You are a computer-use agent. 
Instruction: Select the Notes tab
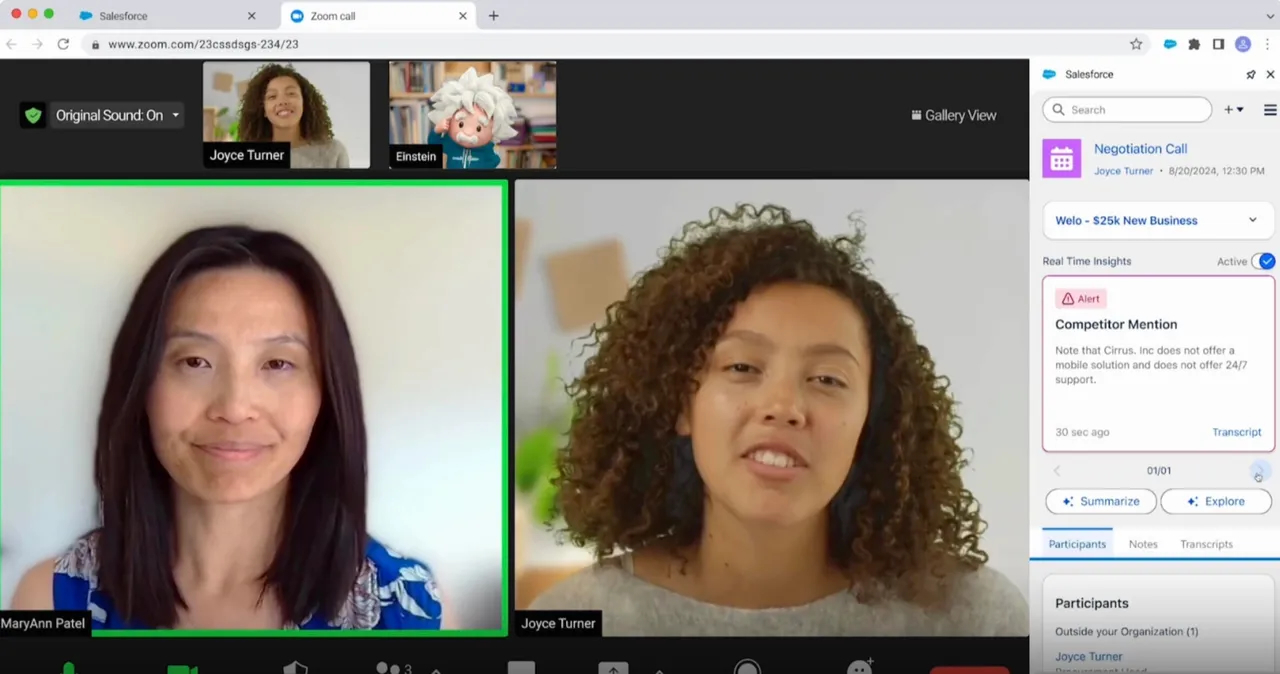pos(1143,544)
